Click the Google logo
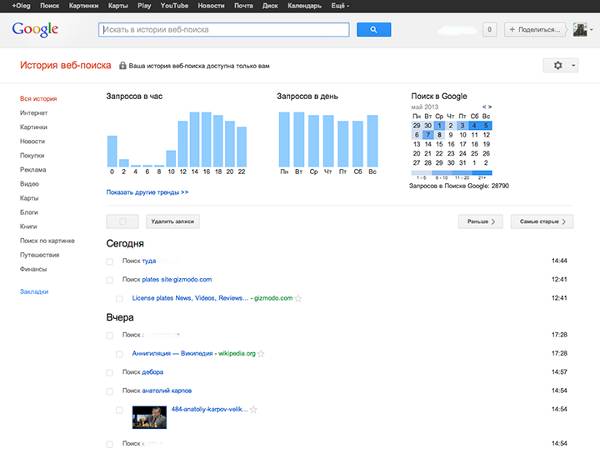The height and width of the screenshot is (453, 600). pyautogui.click(x=35, y=29)
